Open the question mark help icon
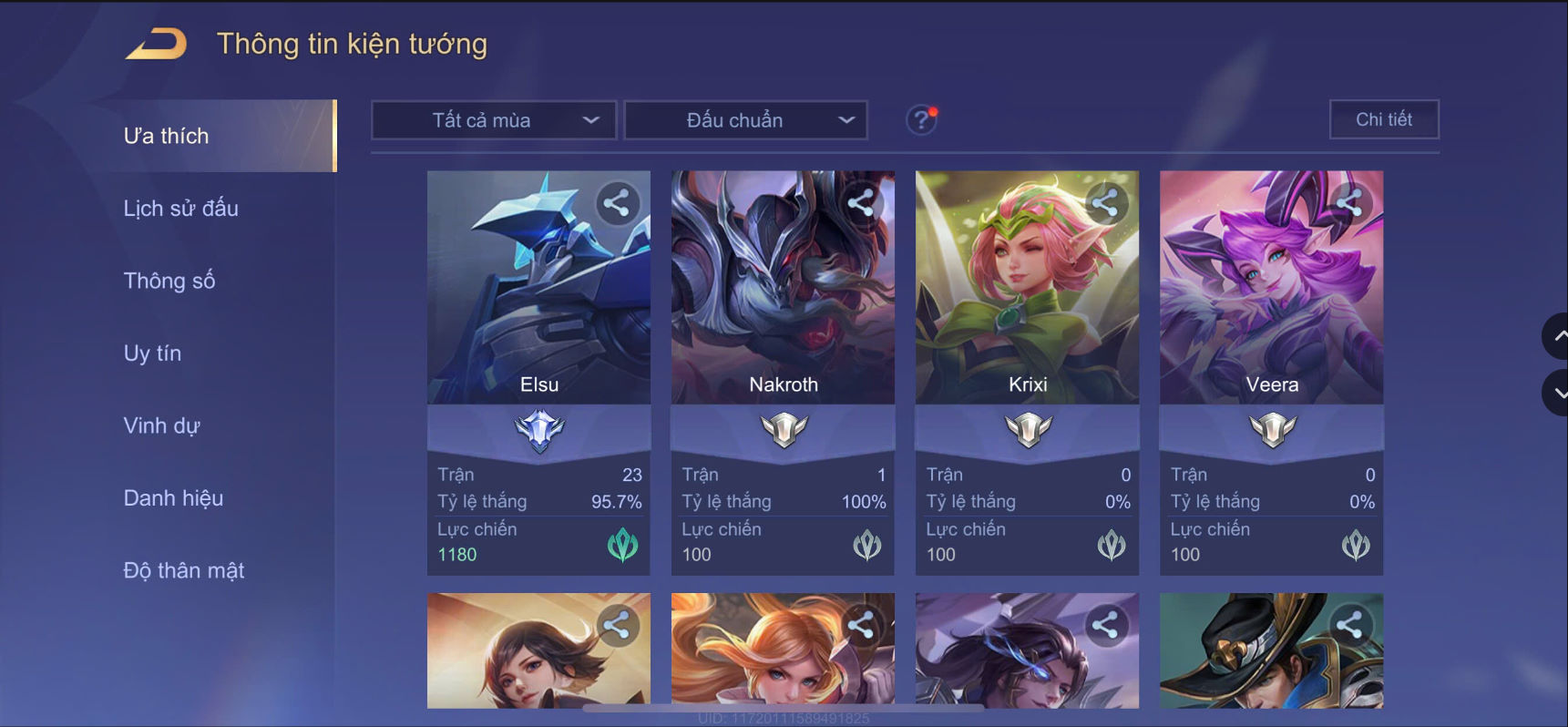1568x727 pixels. [921, 119]
